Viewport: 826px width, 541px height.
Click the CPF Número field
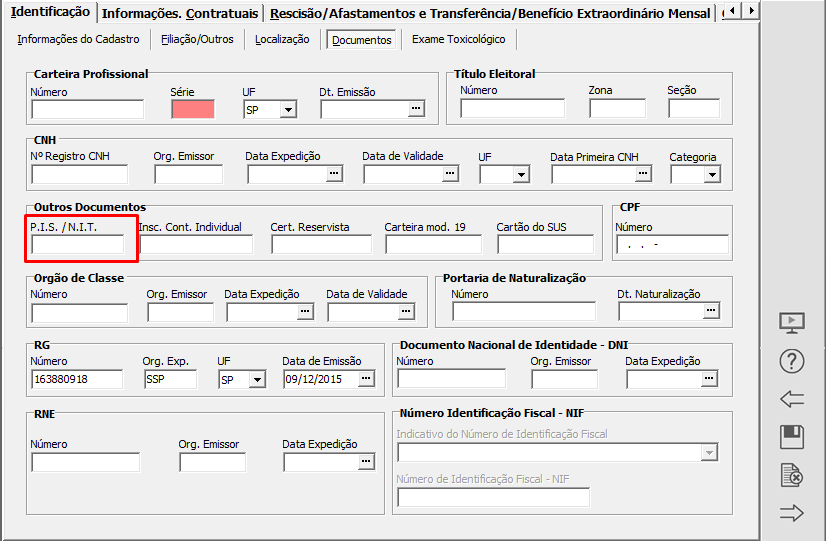(671, 244)
